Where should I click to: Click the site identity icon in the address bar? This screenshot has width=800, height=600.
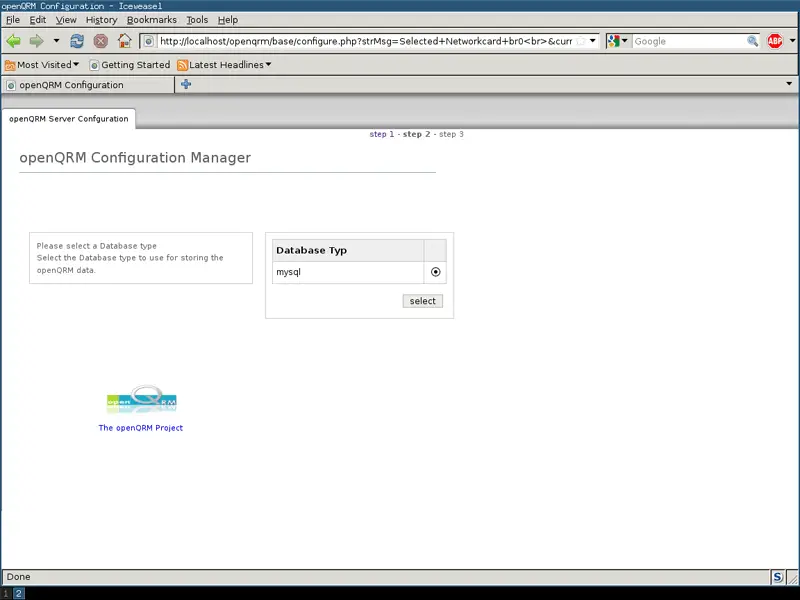[148, 41]
